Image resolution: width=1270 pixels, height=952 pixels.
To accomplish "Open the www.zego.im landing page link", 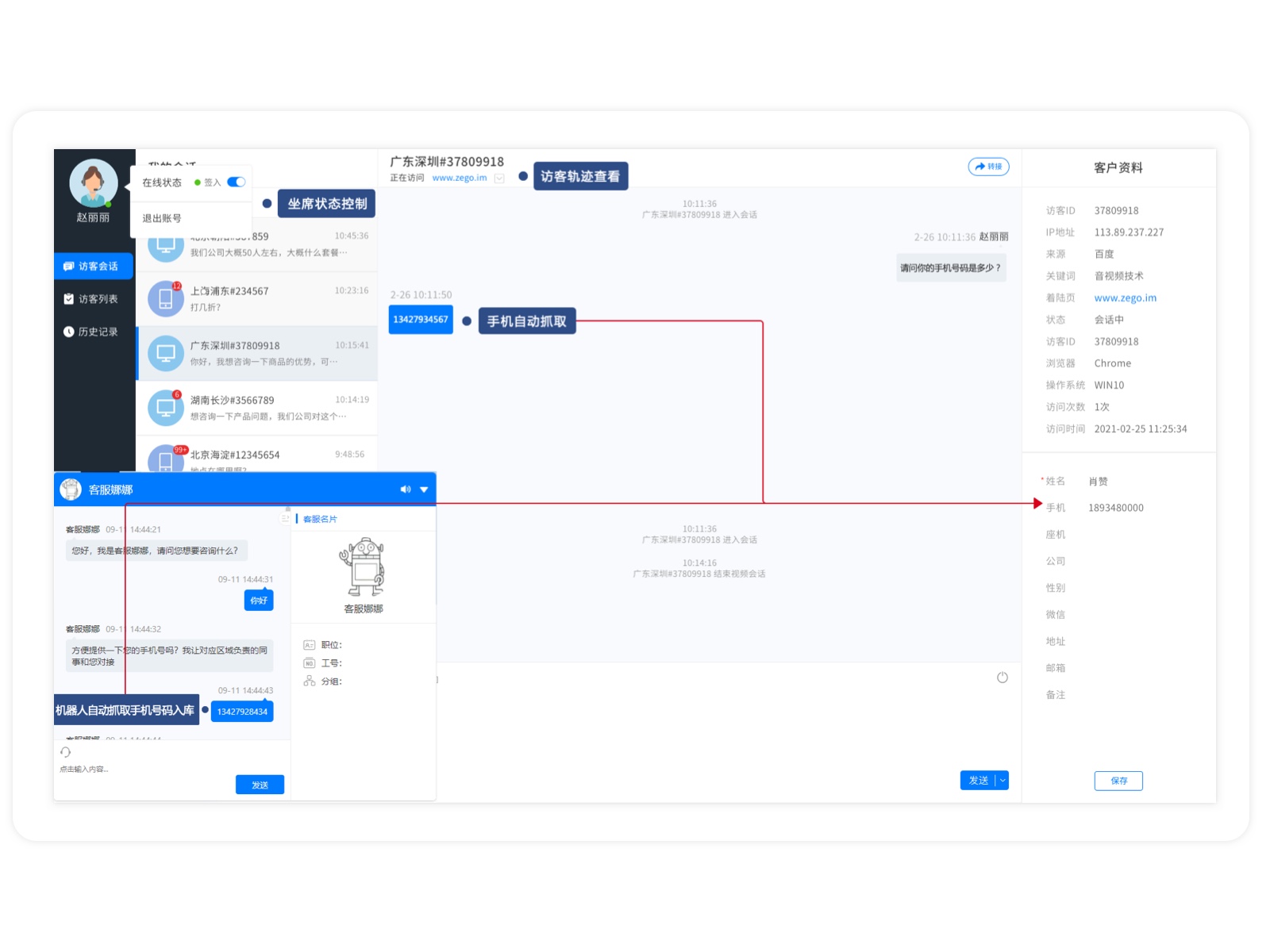I will (1125, 298).
